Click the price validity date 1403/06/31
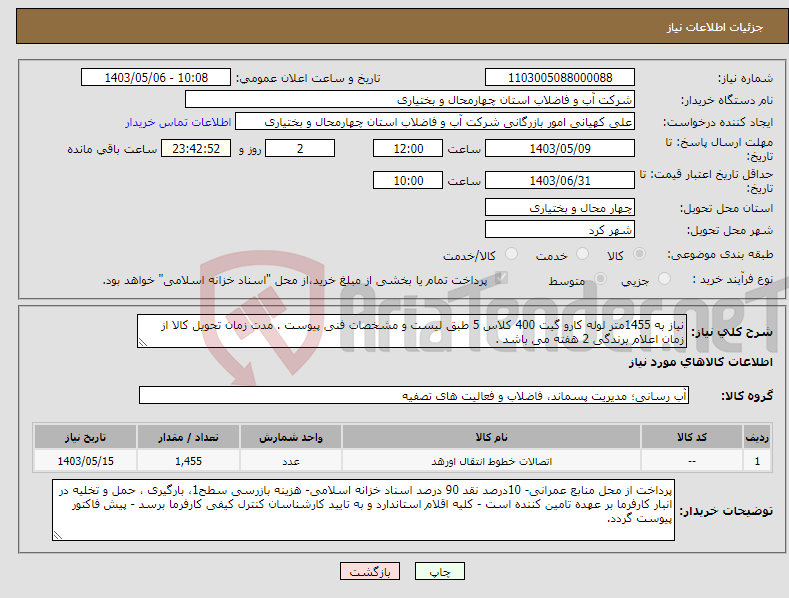The width and height of the screenshot is (789, 598). [560, 180]
